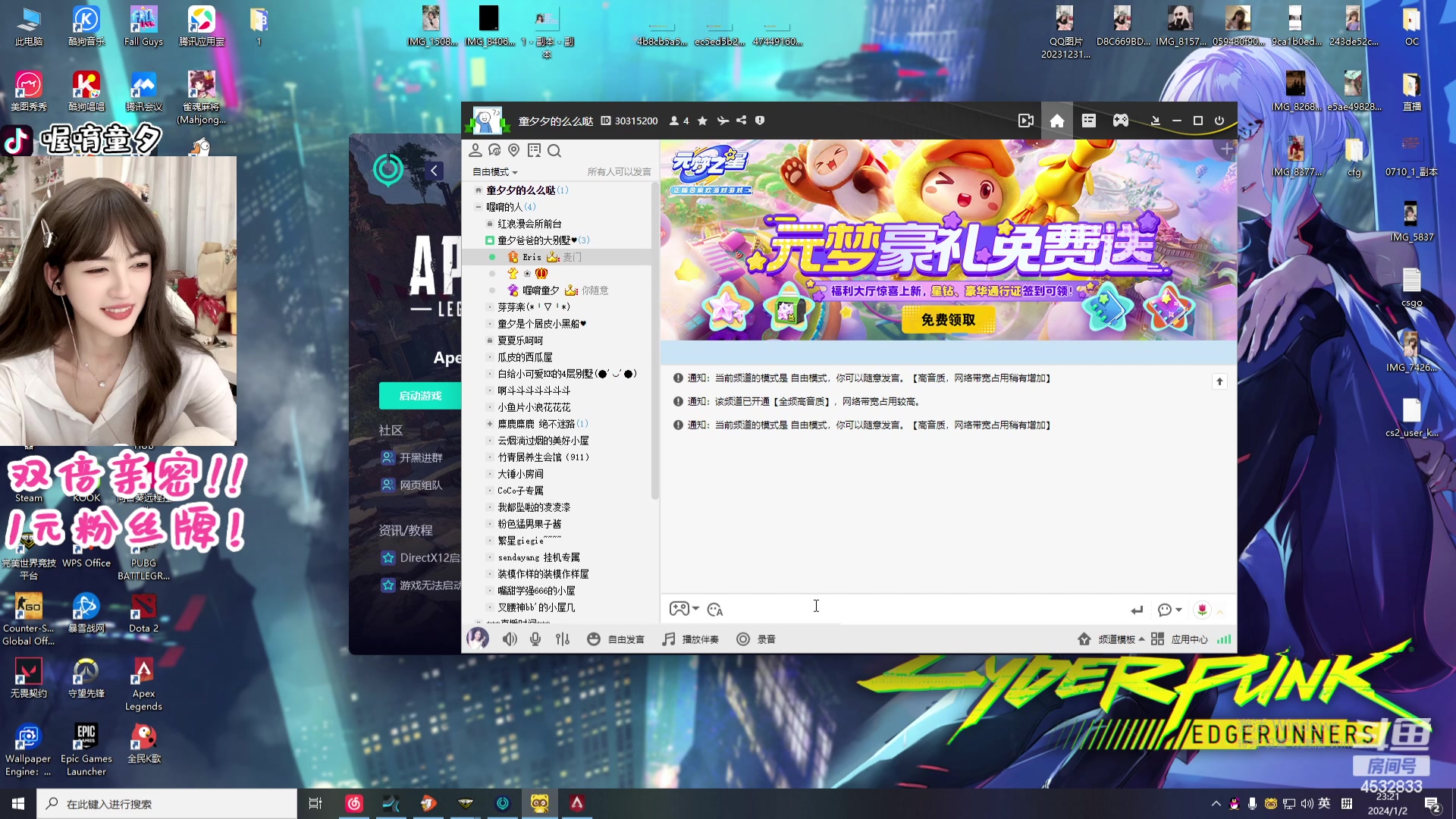Open the game controller icon in YY title bar
1456x819 pixels.
[x=1121, y=121]
